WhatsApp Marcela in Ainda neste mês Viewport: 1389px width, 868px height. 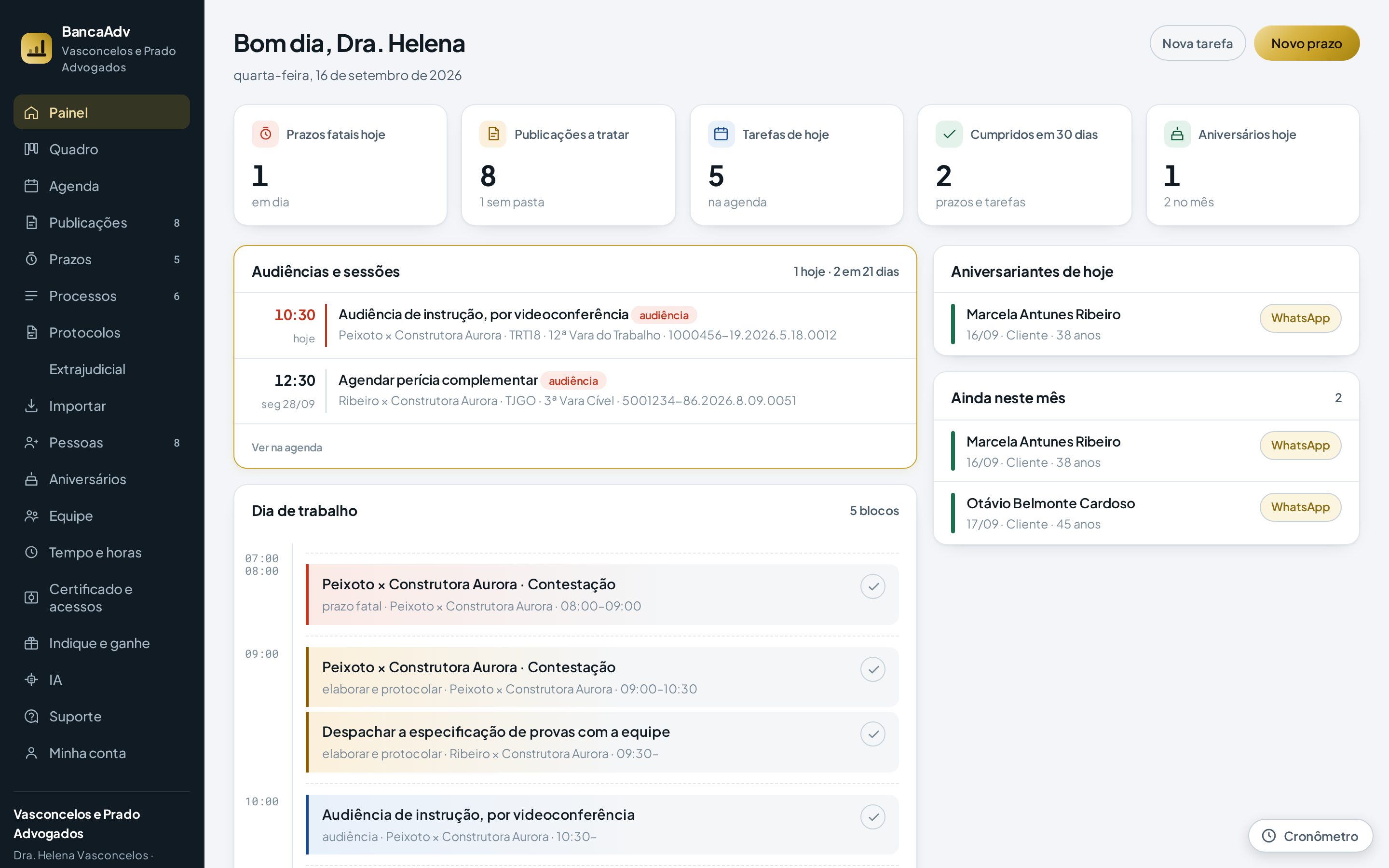tap(1300, 446)
